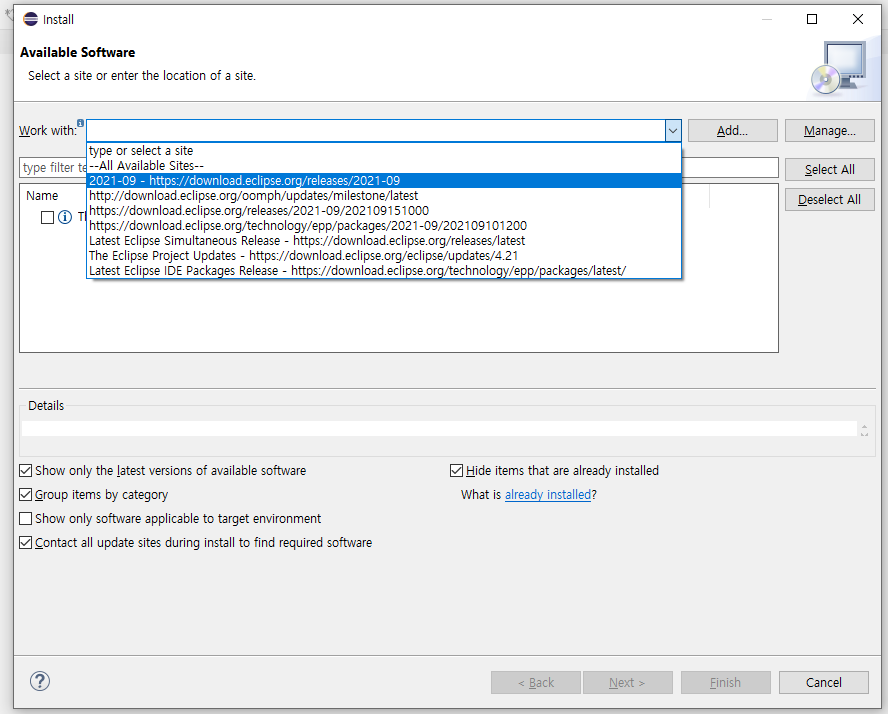Screen dimensions: 888x714
Task: Select '--All Available Sites--' option
Action: (384, 166)
